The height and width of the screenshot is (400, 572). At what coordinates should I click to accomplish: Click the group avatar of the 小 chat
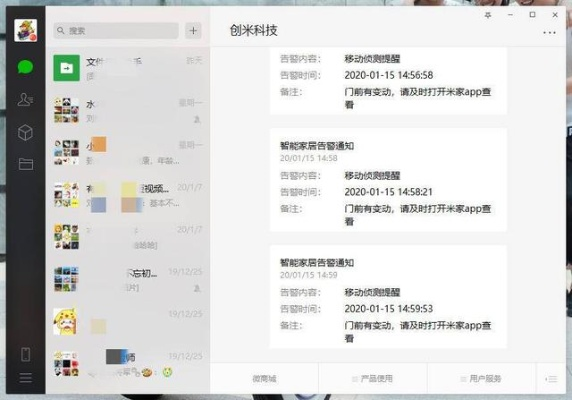66,152
